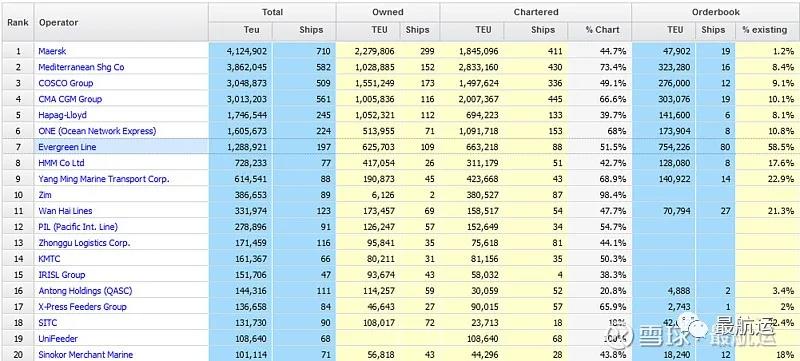The image size is (800, 361).
Task: Click the COSCO Group link
Action: click(66, 83)
